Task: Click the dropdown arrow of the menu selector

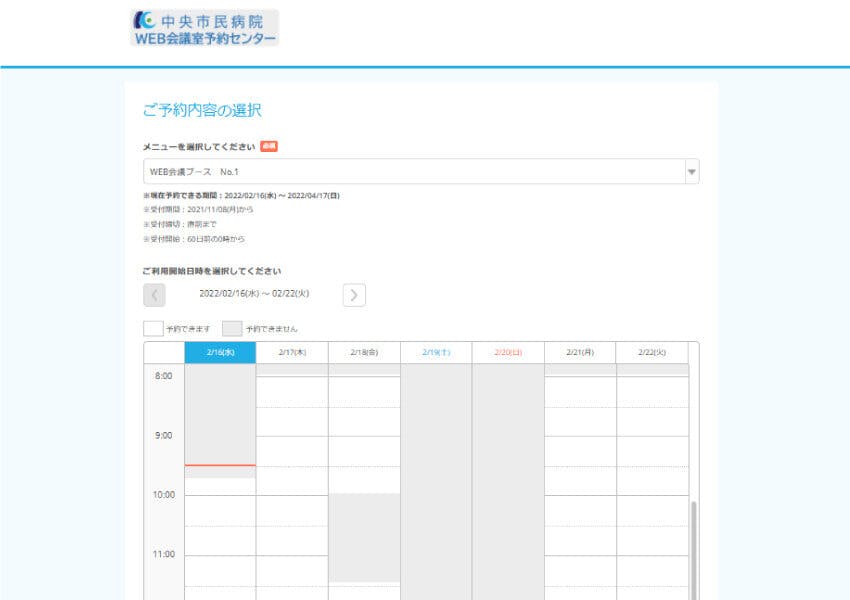Action: [x=690, y=172]
